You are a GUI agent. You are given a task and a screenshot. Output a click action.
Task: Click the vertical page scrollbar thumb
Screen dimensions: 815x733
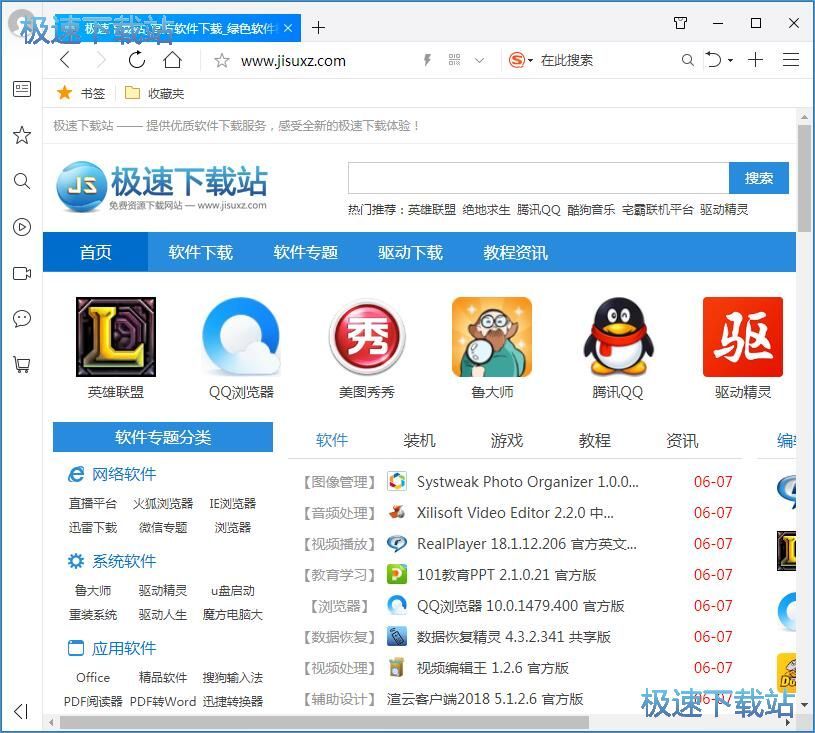[x=804, y=178]
